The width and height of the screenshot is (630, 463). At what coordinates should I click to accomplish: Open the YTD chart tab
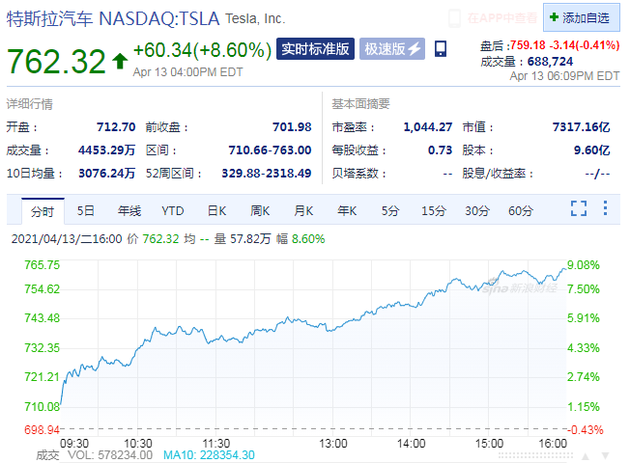tap(173, 211)
